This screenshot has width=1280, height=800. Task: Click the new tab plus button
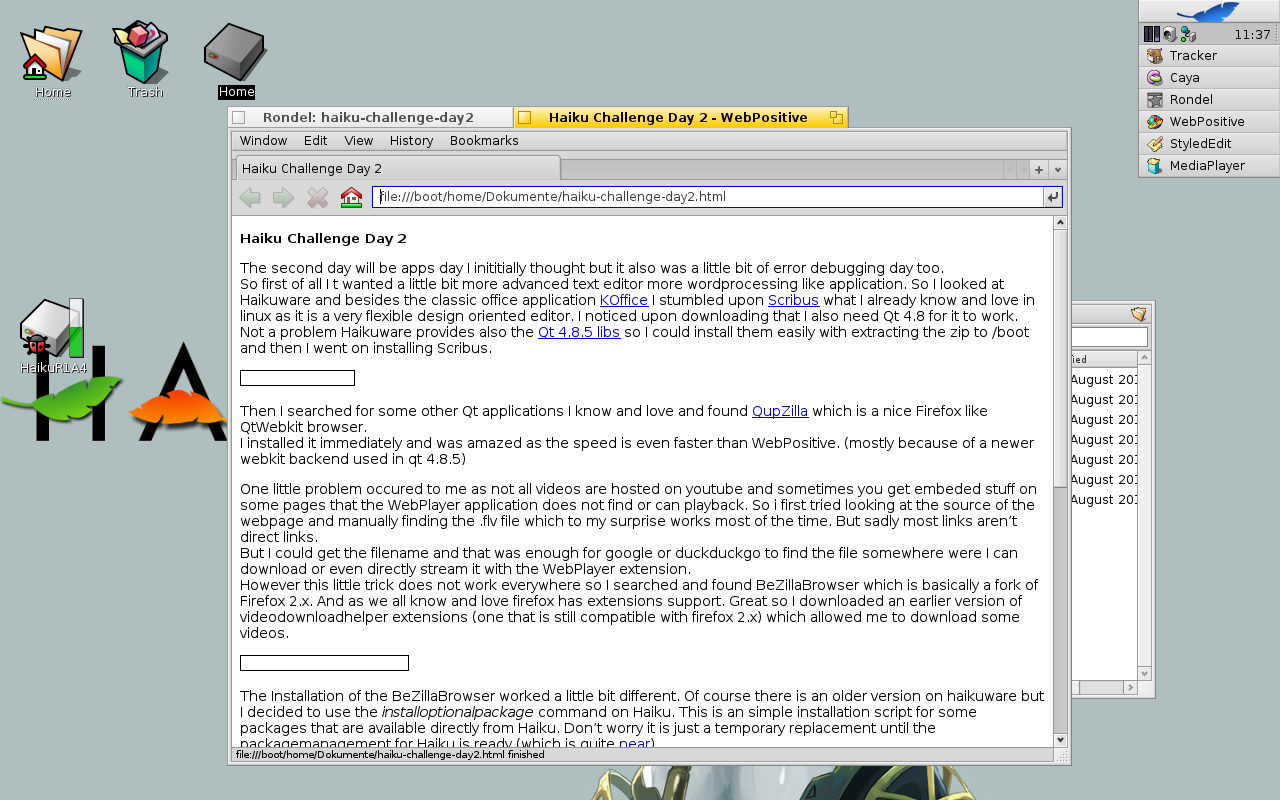(1039, 170)
